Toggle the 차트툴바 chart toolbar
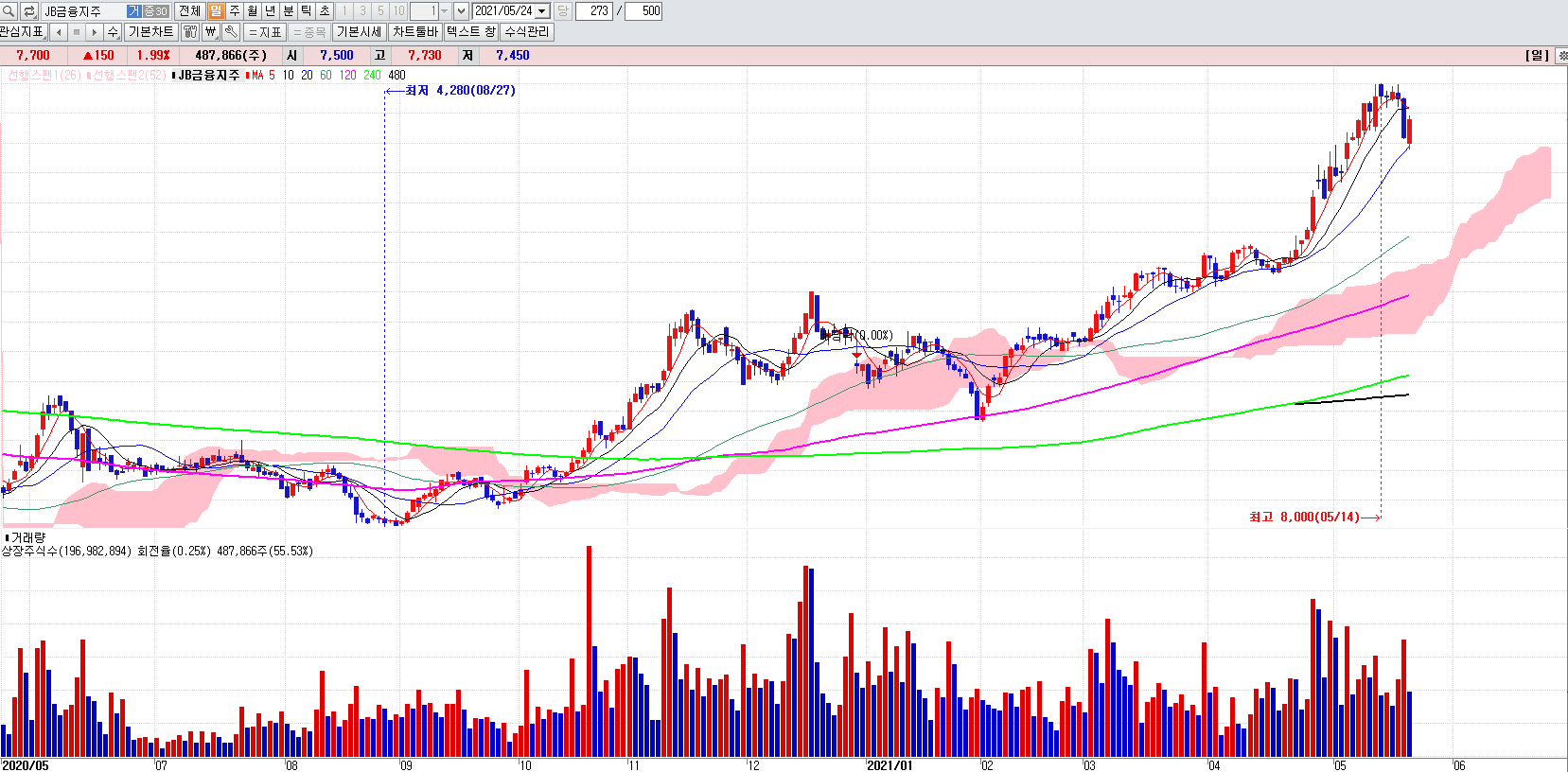 tap(415, 32)
